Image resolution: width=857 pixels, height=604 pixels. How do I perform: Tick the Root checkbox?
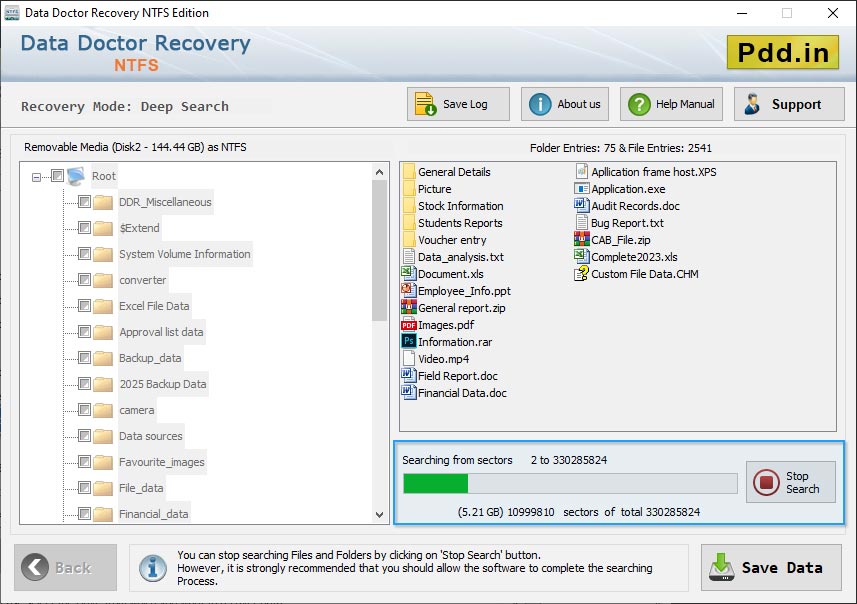(57, 175)
